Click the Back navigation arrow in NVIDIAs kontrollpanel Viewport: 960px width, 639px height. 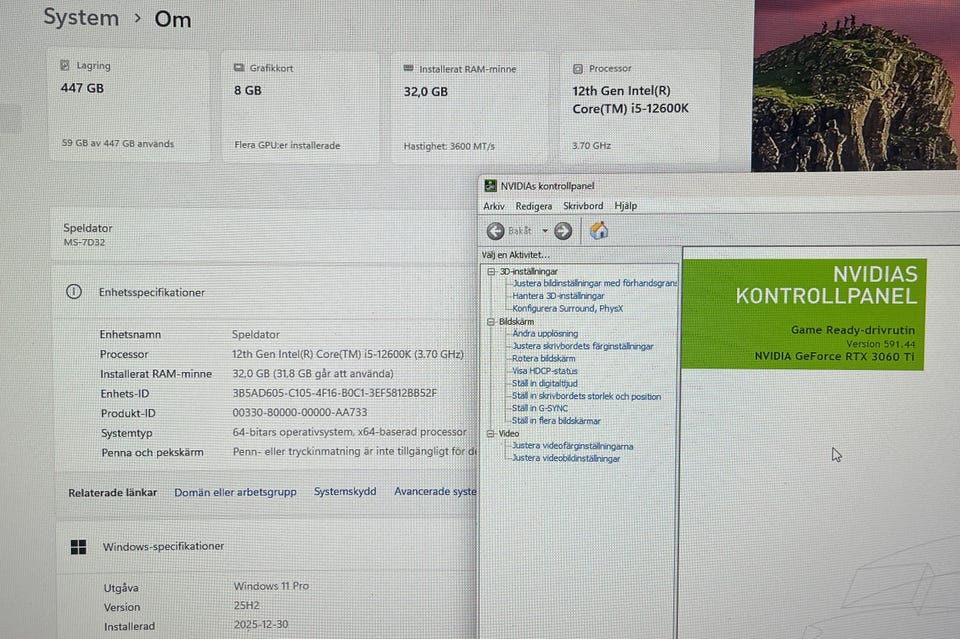(x=495, y=230)
